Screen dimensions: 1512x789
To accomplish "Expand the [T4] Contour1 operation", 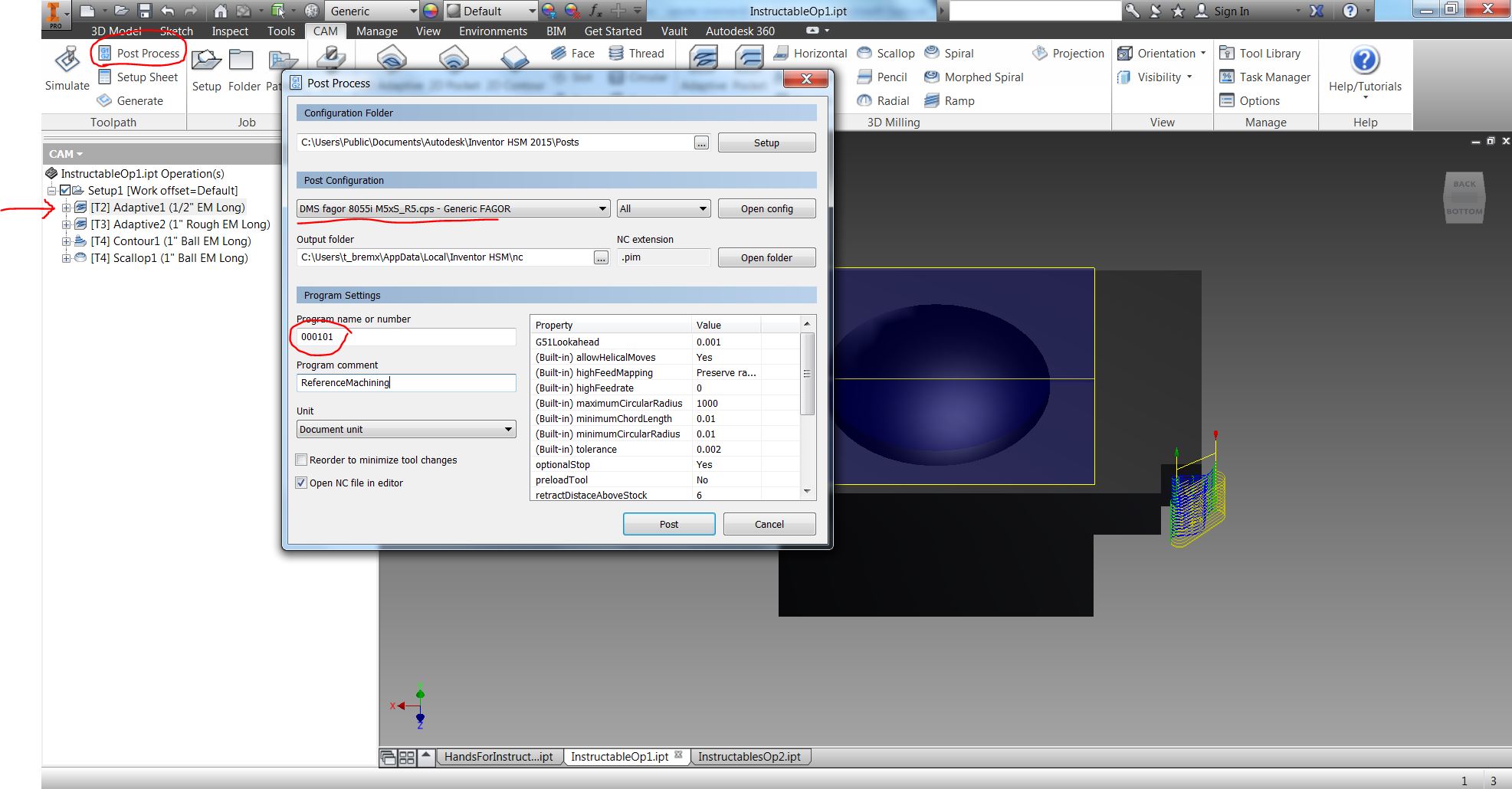I will pos(67,241).
